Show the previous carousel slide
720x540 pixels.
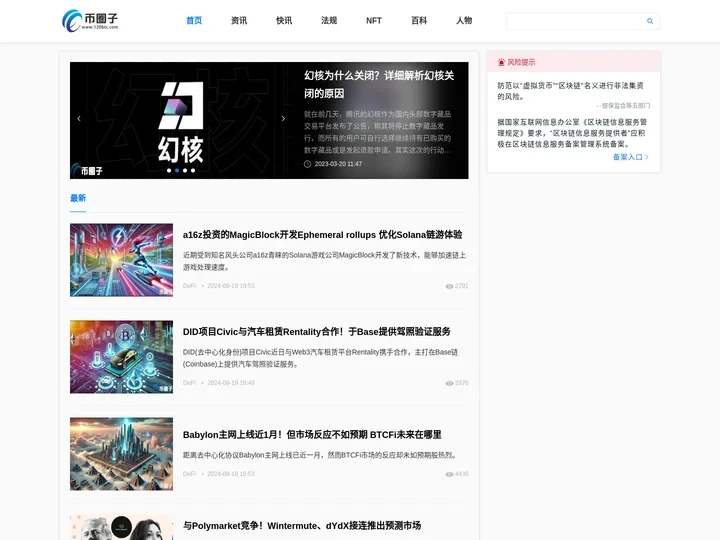pyautogui.click(x=79, y=118)
